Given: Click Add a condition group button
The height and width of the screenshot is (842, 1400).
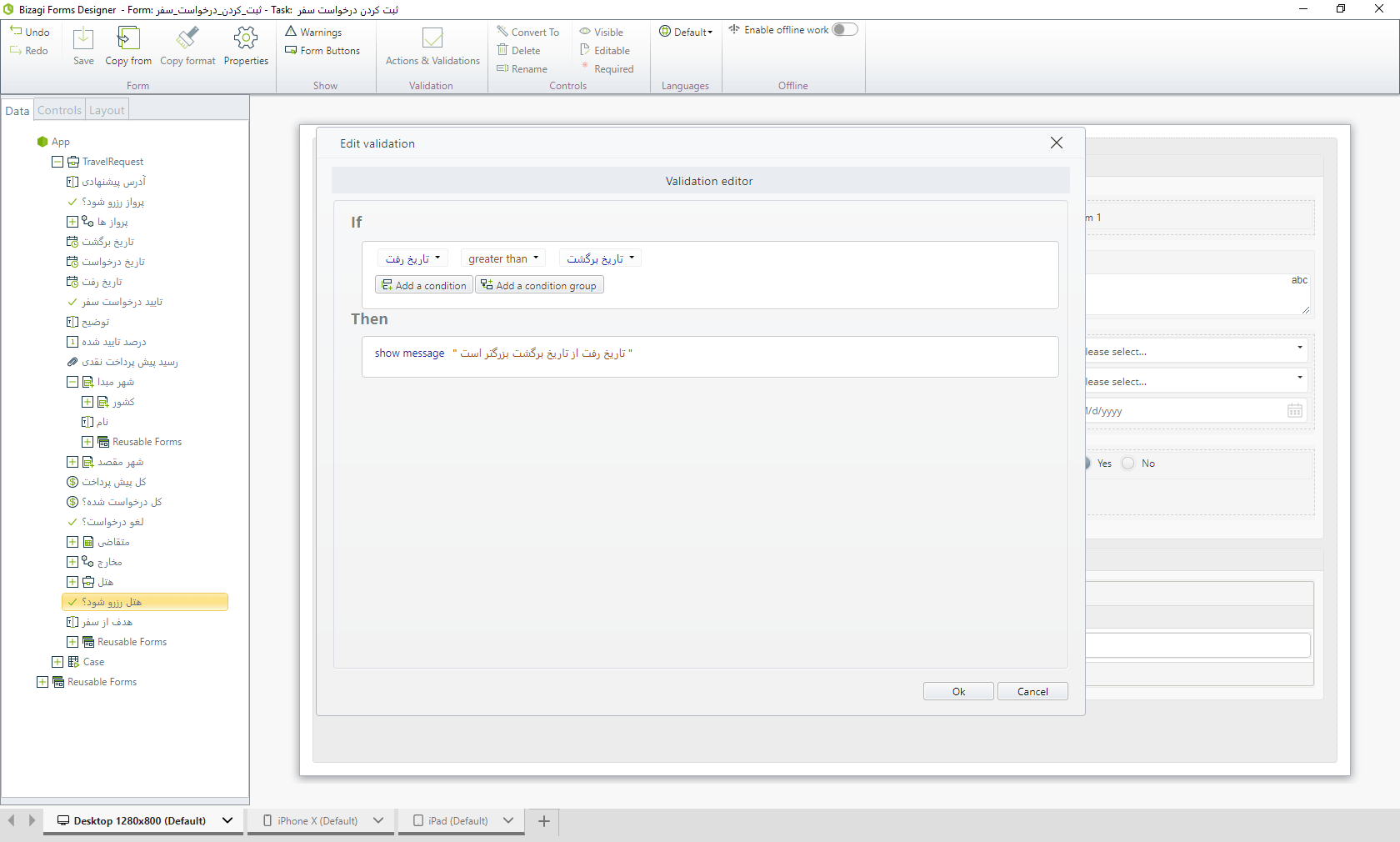Looking at the screenshot, I should click(539, 285).
